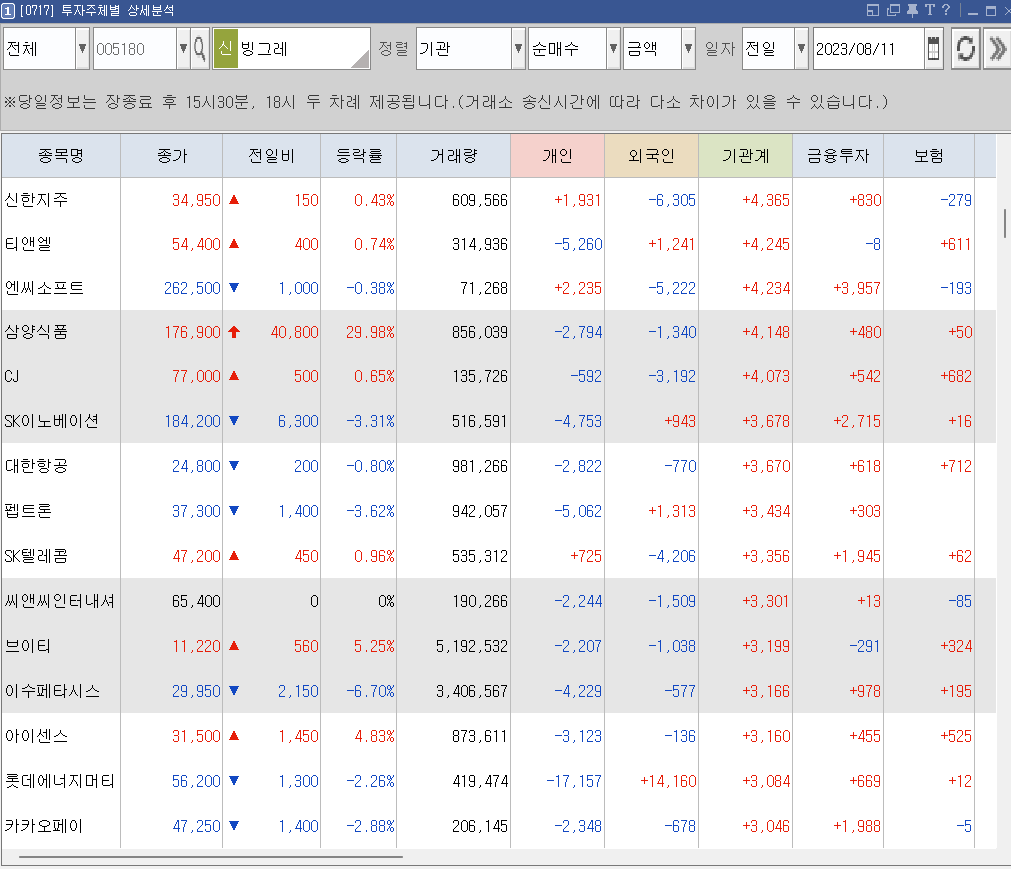The height and width of the screenshot is (869, 1011).
Task: Open the 기관 investor sort dropdown
Action: coord(518,48)
